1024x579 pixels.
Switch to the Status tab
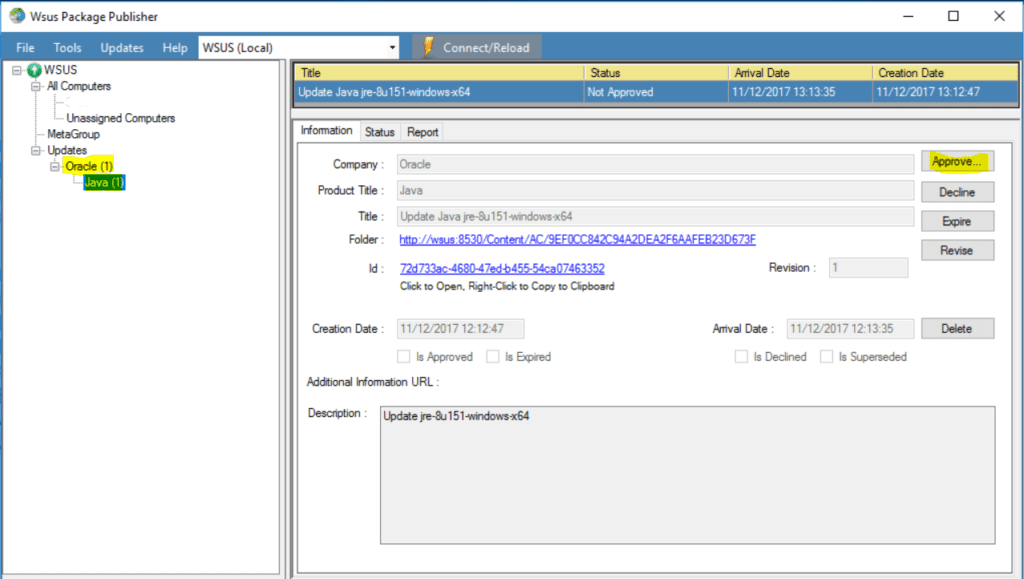click(x=379, y=131)
